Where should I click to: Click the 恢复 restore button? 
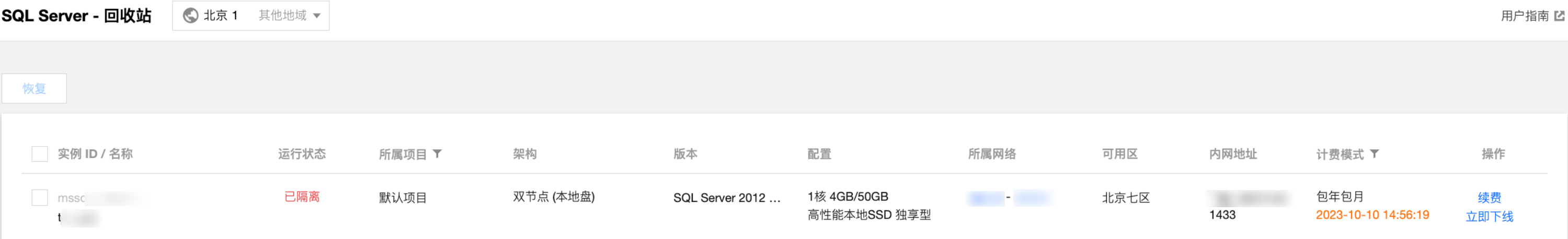pyautogui.click(x=34, y=89)
